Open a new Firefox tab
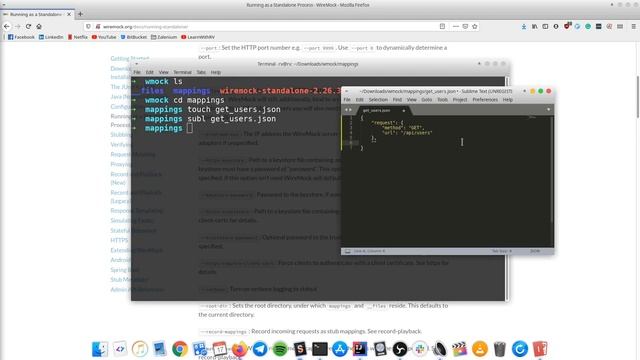Screen dimensions: 640x360 coord(80,14)
